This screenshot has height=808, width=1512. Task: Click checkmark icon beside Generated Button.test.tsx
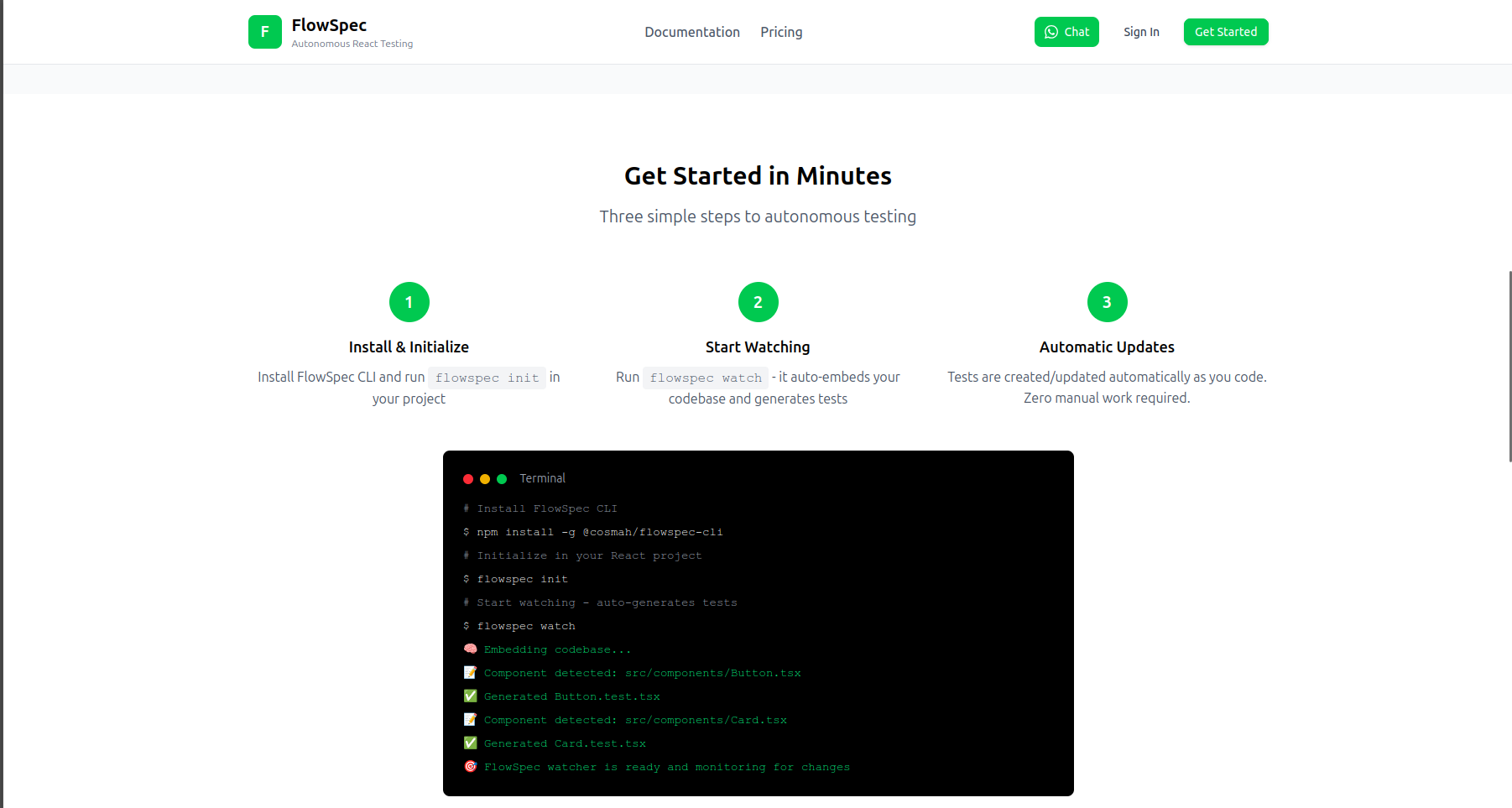[471, 696]
